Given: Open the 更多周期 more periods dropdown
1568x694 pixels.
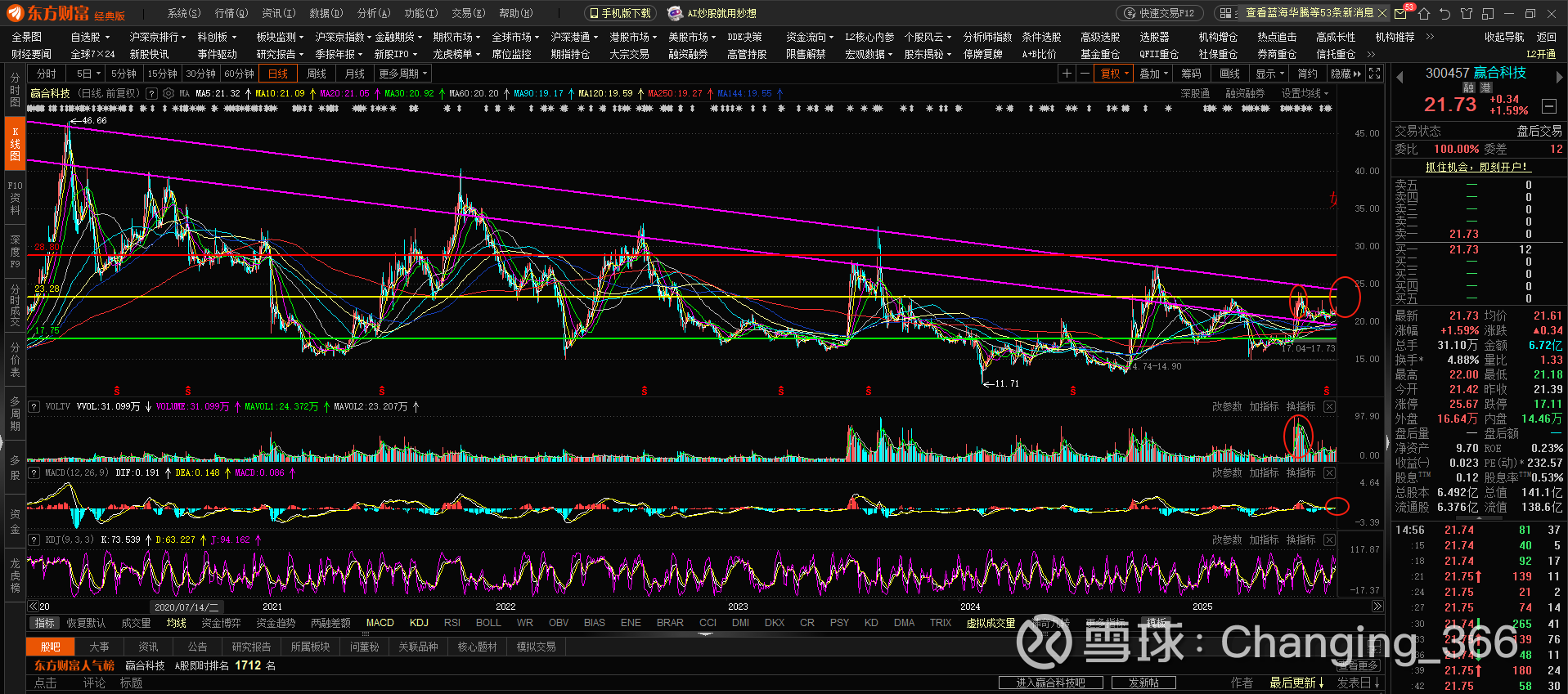Looking at the screenshot, I should tap(403, 74).
